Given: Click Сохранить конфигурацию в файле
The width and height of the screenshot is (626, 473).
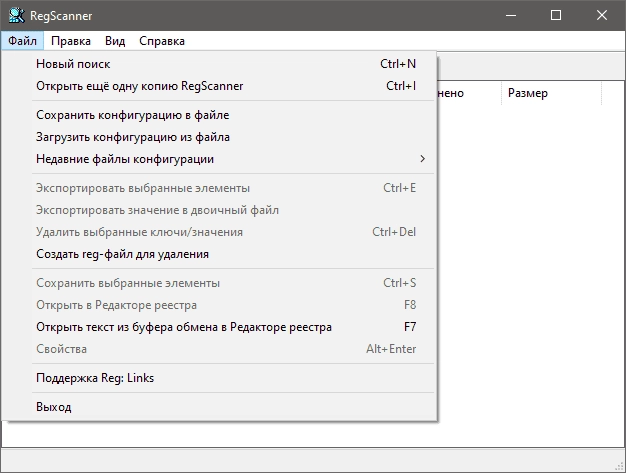Looking at the screenshot, I should point(218,115).
